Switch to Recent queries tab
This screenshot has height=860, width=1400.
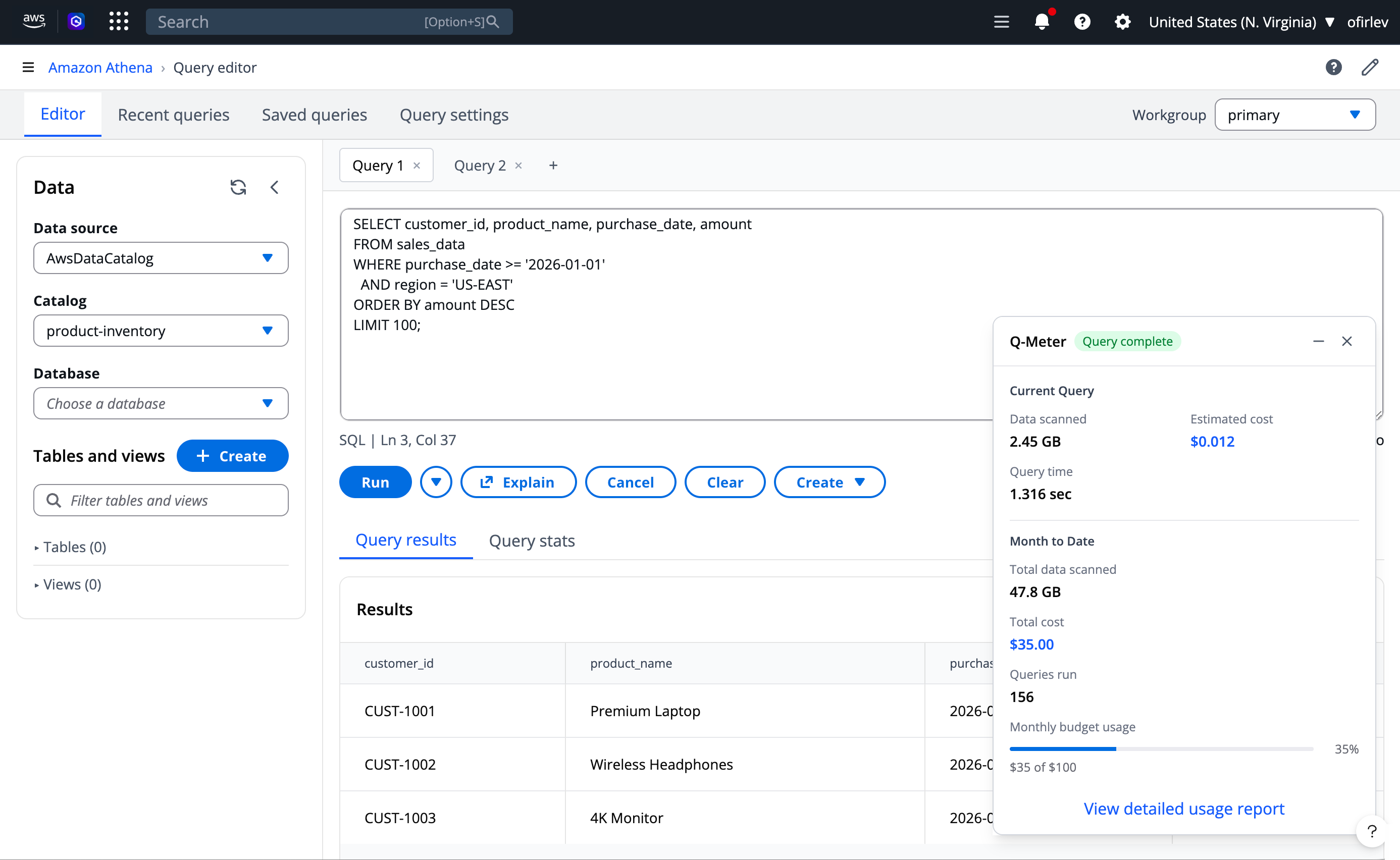(173, 115)
